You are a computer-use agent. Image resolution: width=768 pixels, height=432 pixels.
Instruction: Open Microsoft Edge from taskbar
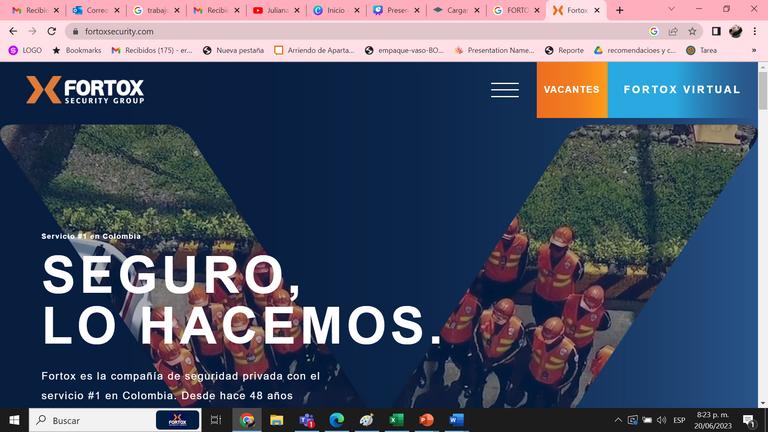[336, 420]
